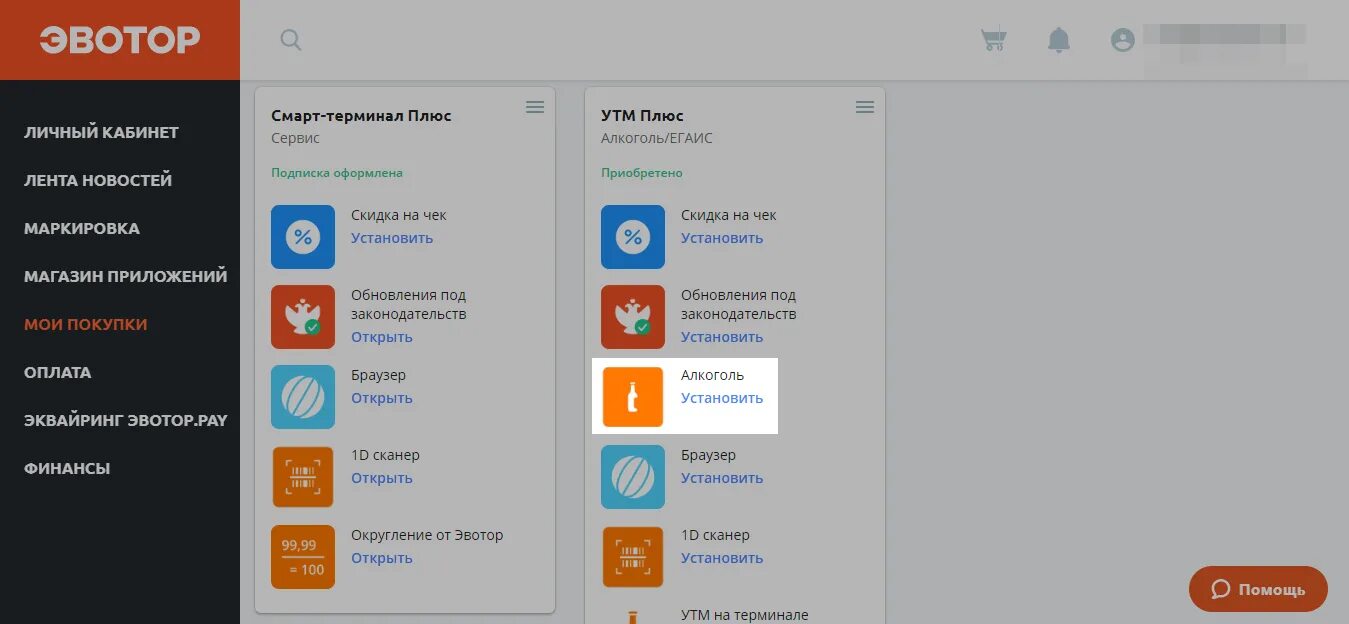1349x624 pixels.
Task: Open Округление от Эвотор app
Action: 382,558
